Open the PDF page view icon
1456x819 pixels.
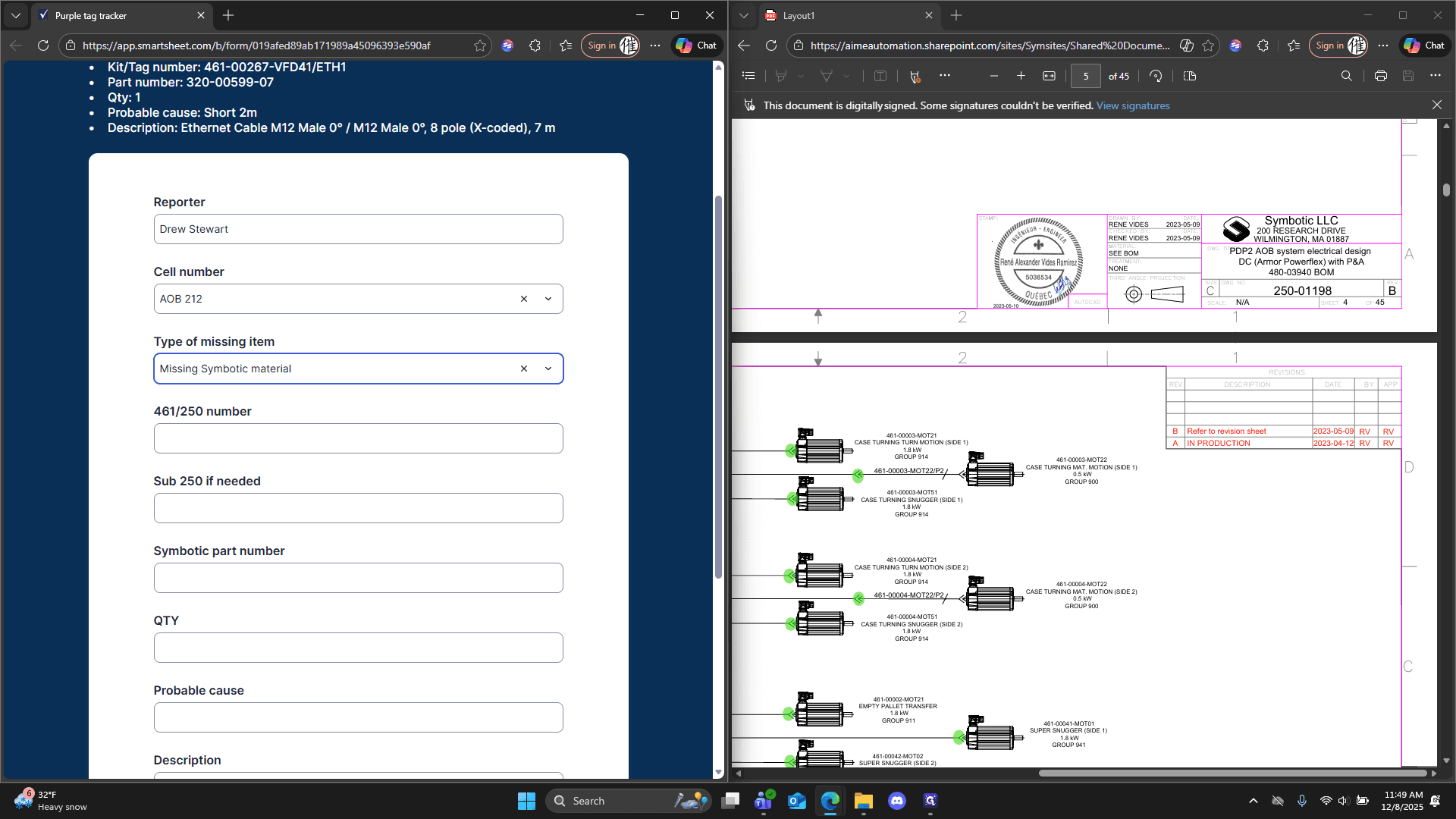(x=1189, y=76)
